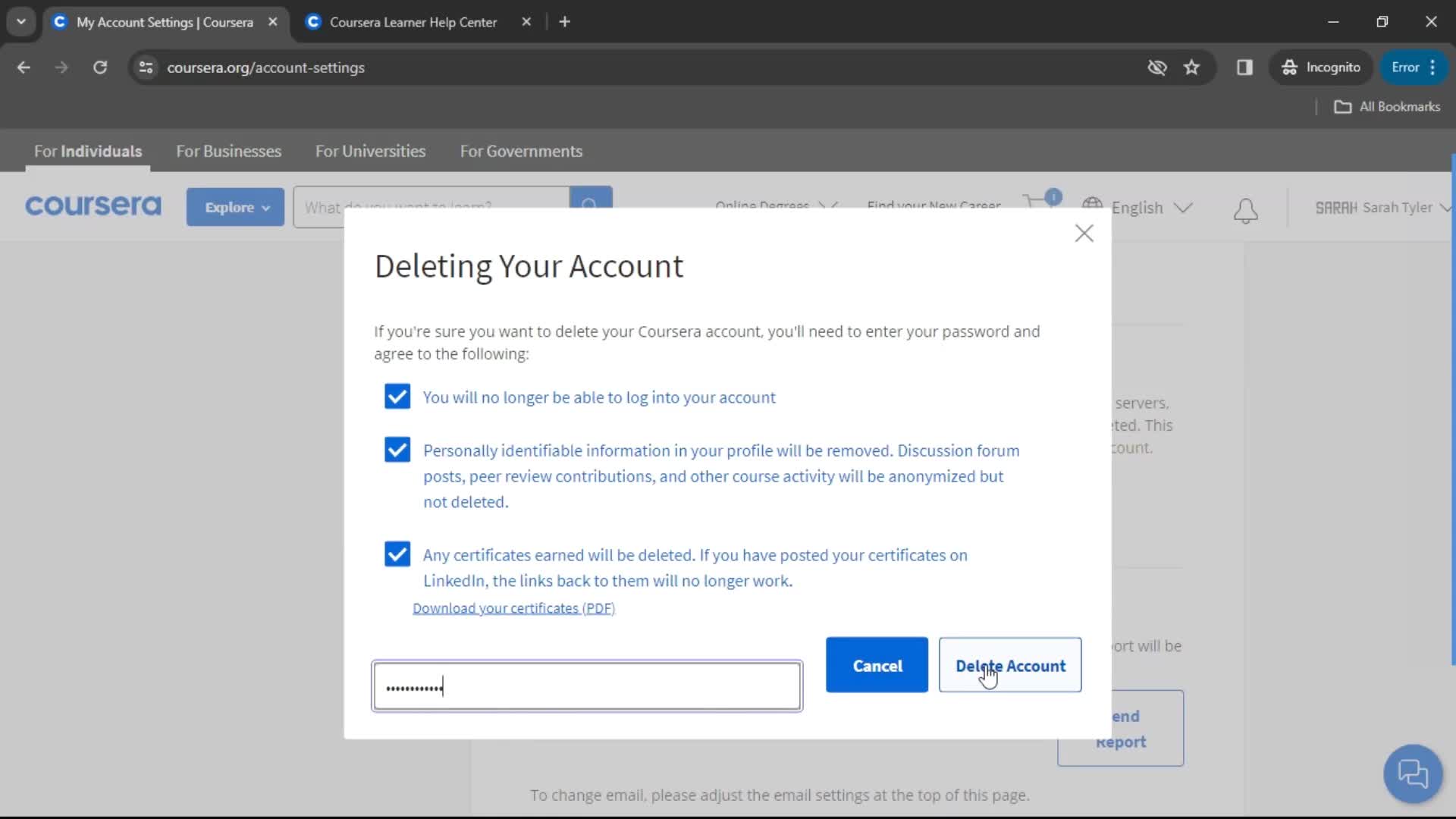Click the Delete Account button
The height and width of the screenshot is (819, 1456).
coord(1010,665)
